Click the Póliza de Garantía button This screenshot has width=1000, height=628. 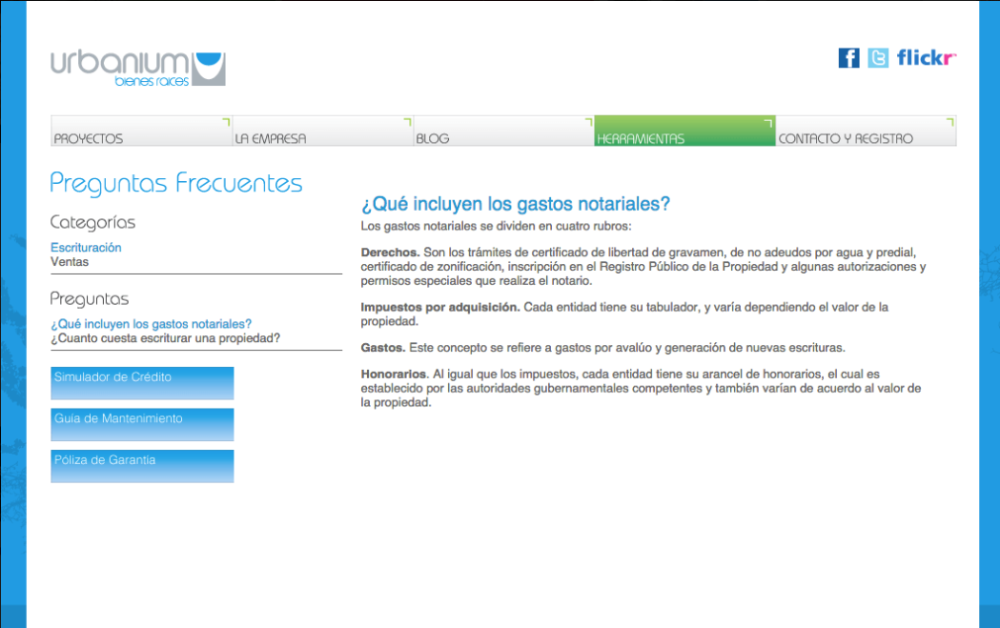coord(142,466)
